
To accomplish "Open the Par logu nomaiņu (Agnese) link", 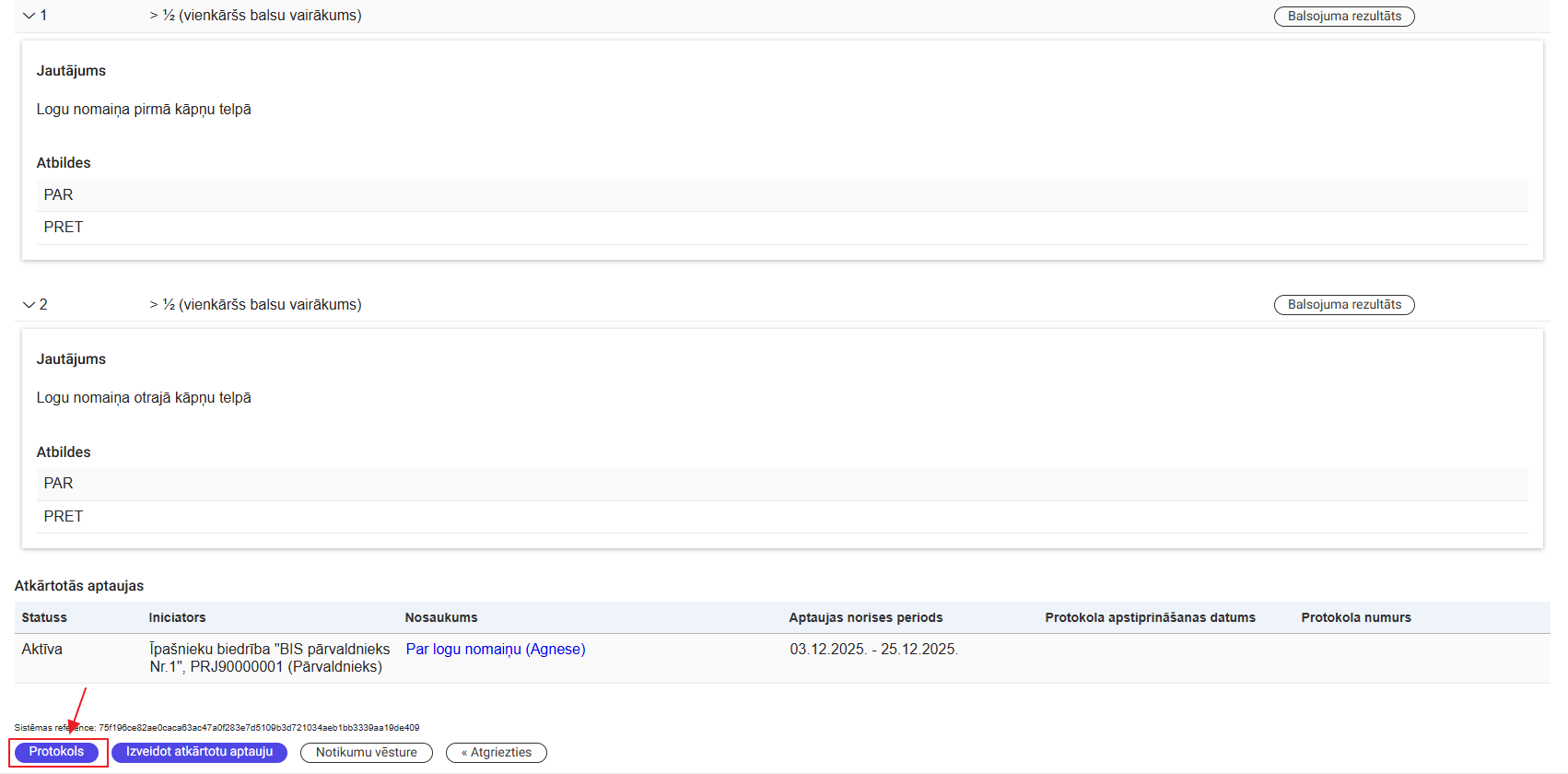I will 495,650.
